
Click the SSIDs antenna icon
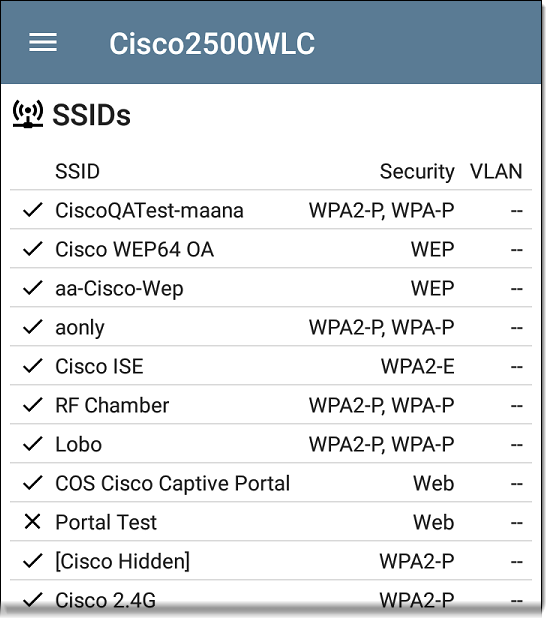pos(28,114)
